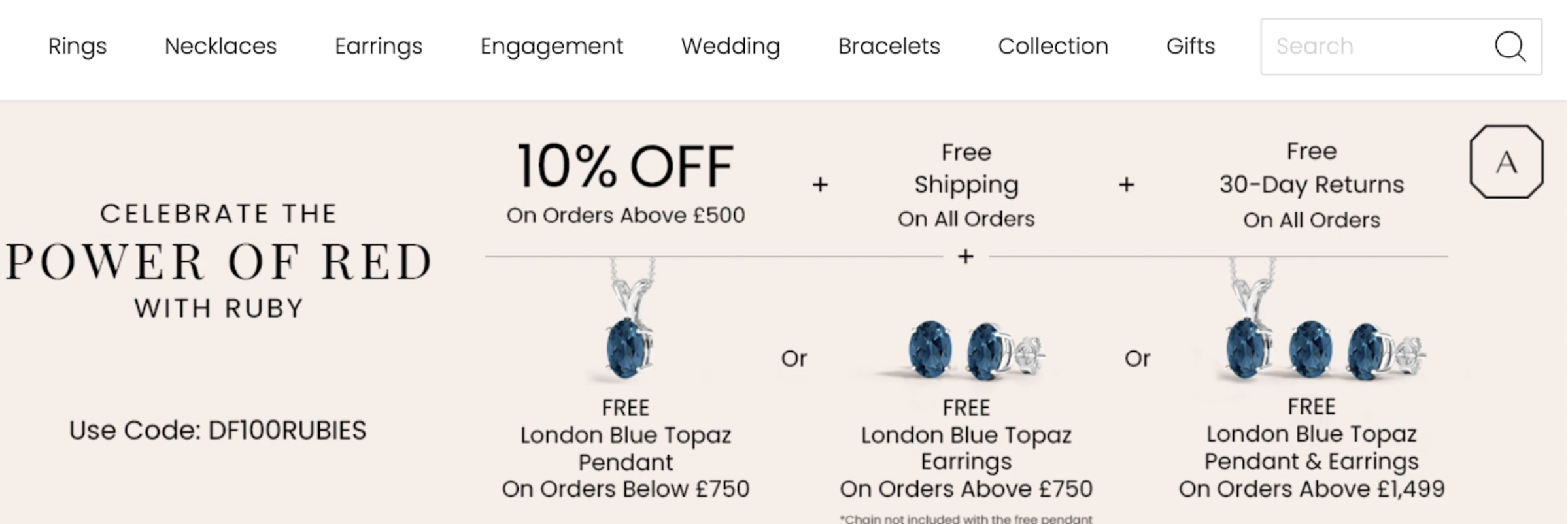Viewport: 1568px width, 524px height.
Task: Open the Engagement menu
Action: click(551, 46)
